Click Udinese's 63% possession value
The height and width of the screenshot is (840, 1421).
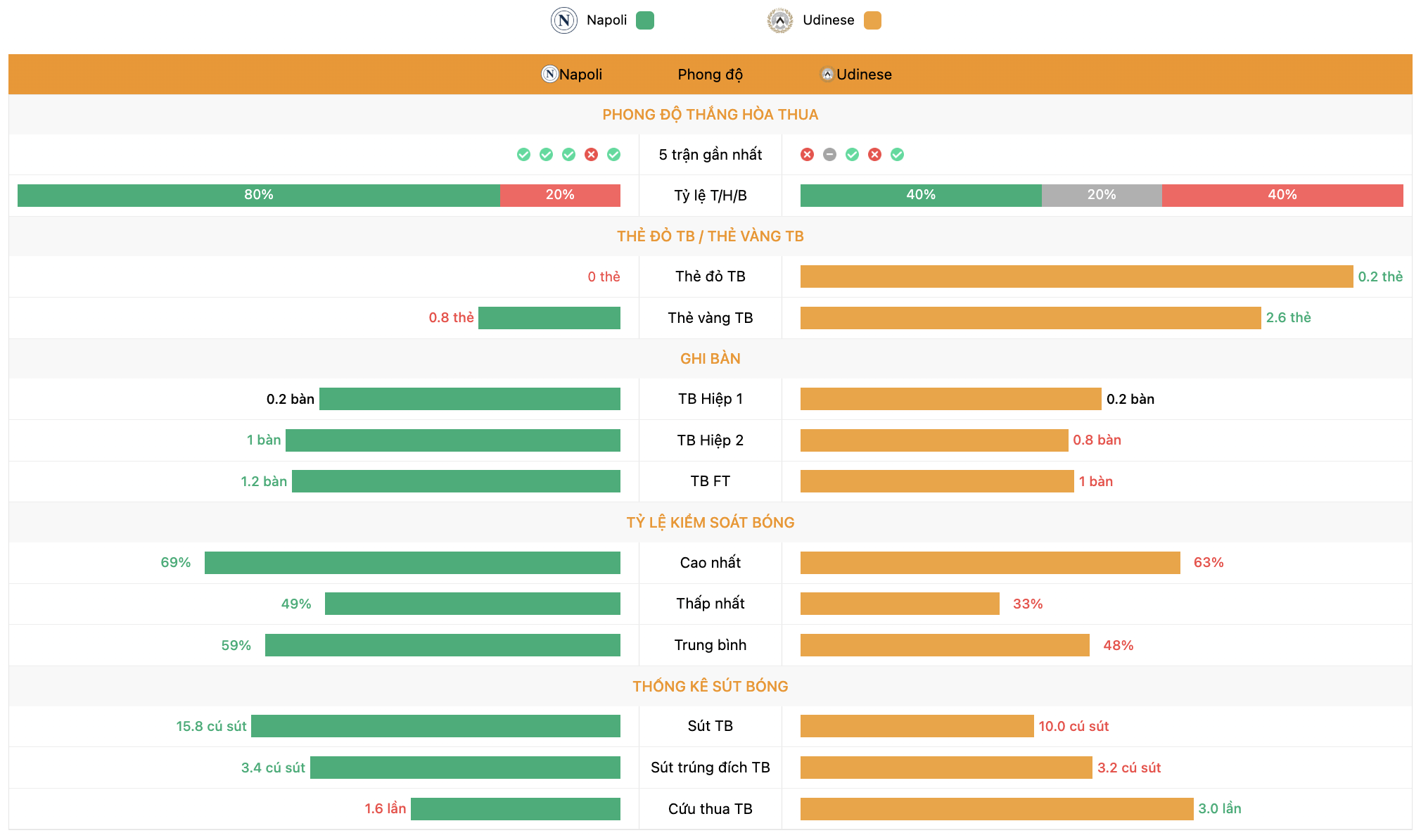[x=1209, y=563]
